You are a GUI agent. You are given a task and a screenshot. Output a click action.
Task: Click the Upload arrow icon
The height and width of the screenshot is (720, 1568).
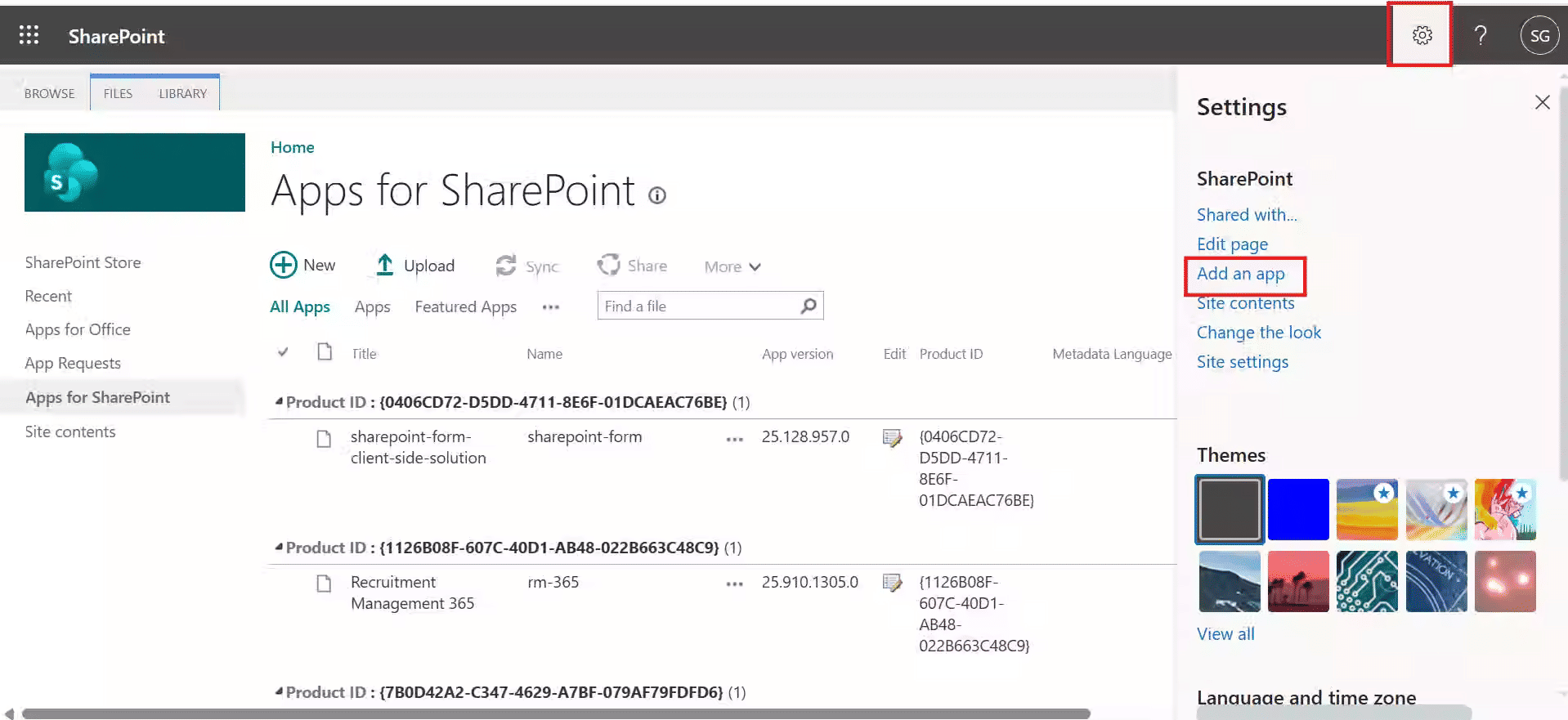384,266
